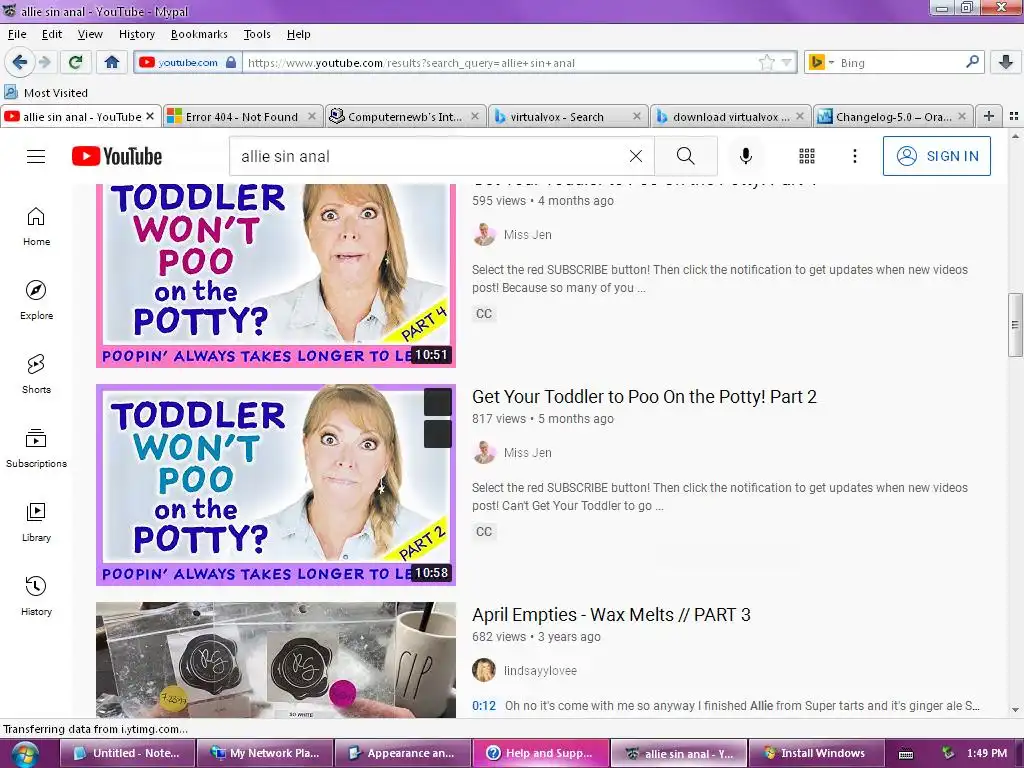
Task: Click the Miss Jen channel under Part 2 video
Action: coord(527,453)
